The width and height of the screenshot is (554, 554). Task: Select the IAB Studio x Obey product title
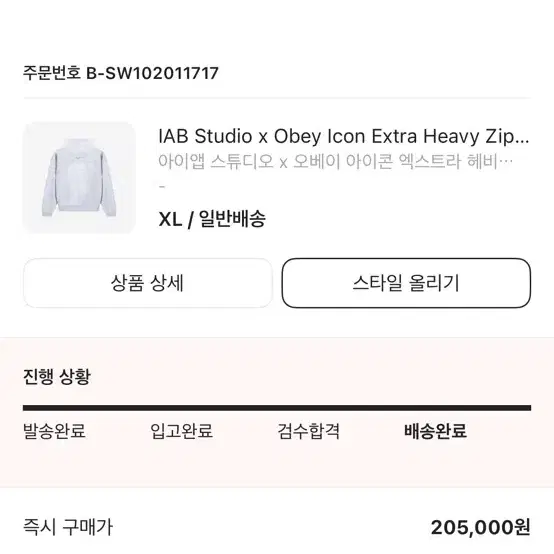tap(343, 136)
